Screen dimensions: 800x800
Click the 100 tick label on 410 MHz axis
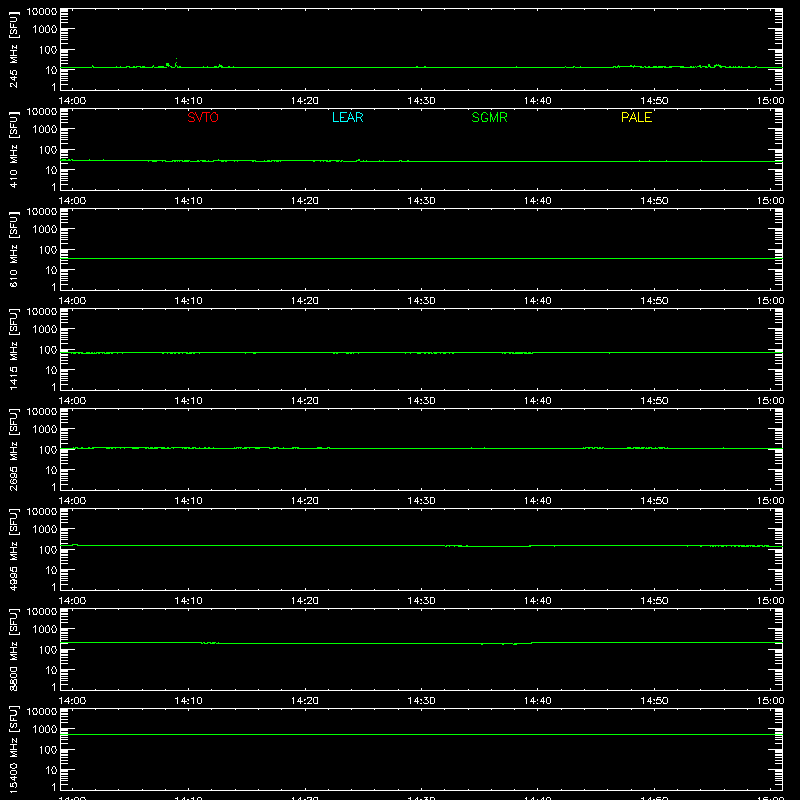click(x=47, y=150)
